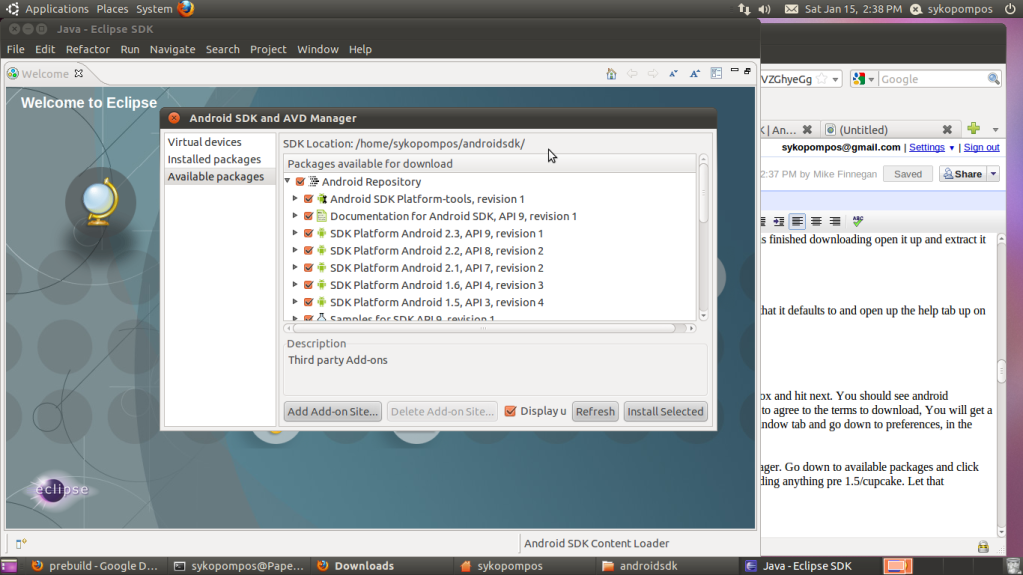Uncheck SDK Platform Android 2.2, API 8

pyautogui.click(x=309, y=251)
